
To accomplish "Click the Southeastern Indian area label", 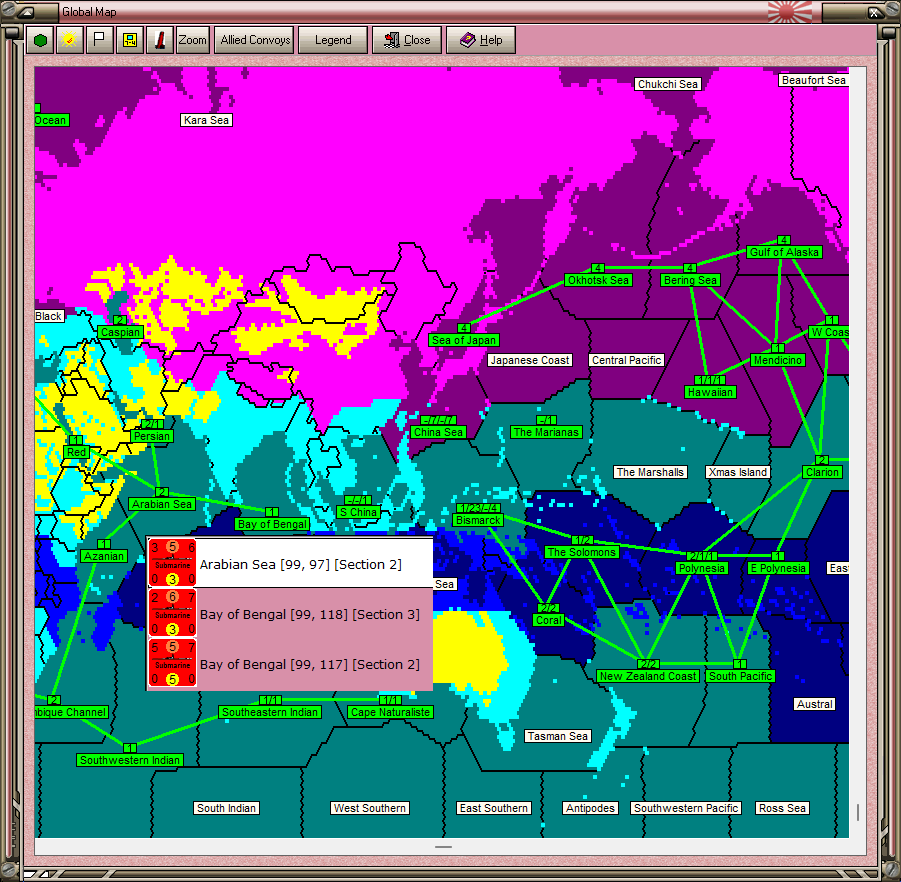I will (270, 712).
